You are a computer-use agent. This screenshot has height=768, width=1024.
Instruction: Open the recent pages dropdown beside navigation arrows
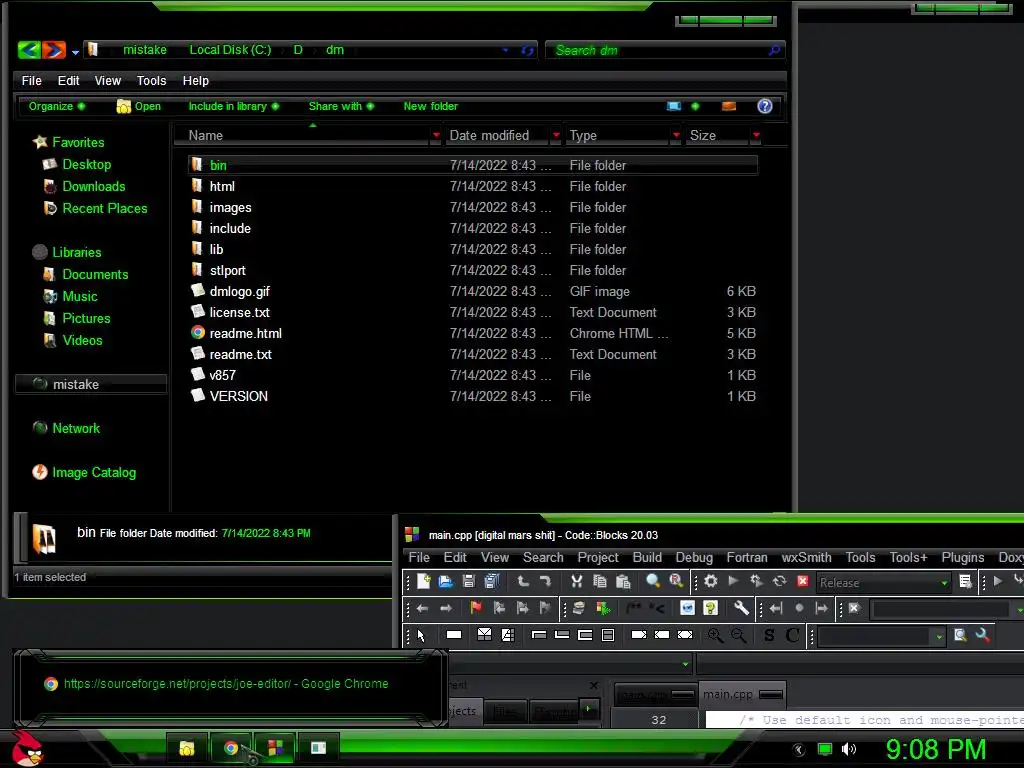(75, 52)
